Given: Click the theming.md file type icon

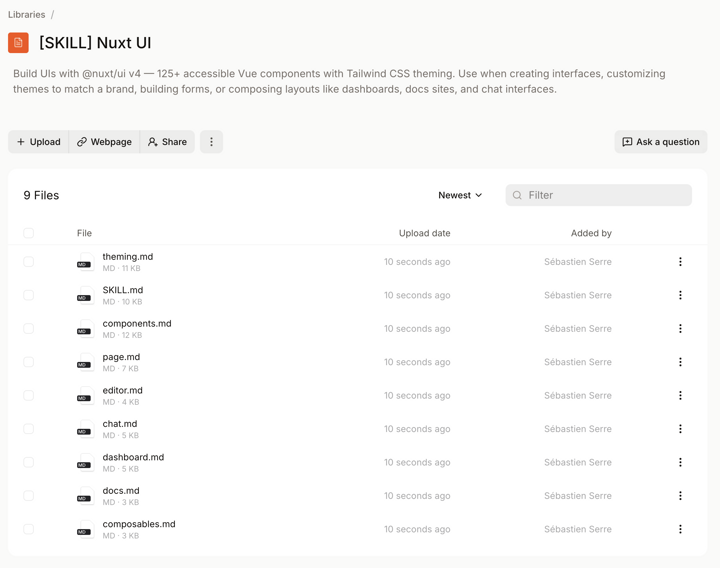Looking at the screenshot, I should 85,262.
